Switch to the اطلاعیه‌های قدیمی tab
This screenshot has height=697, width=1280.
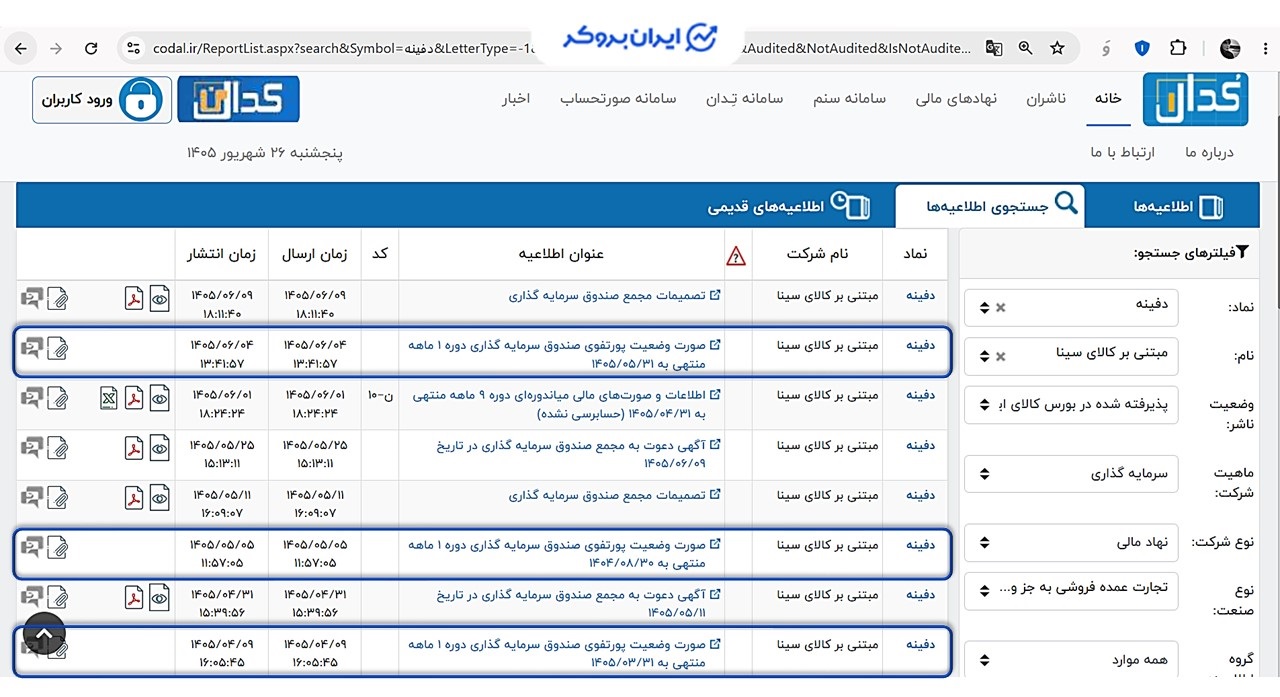click(x=789, y=206)
